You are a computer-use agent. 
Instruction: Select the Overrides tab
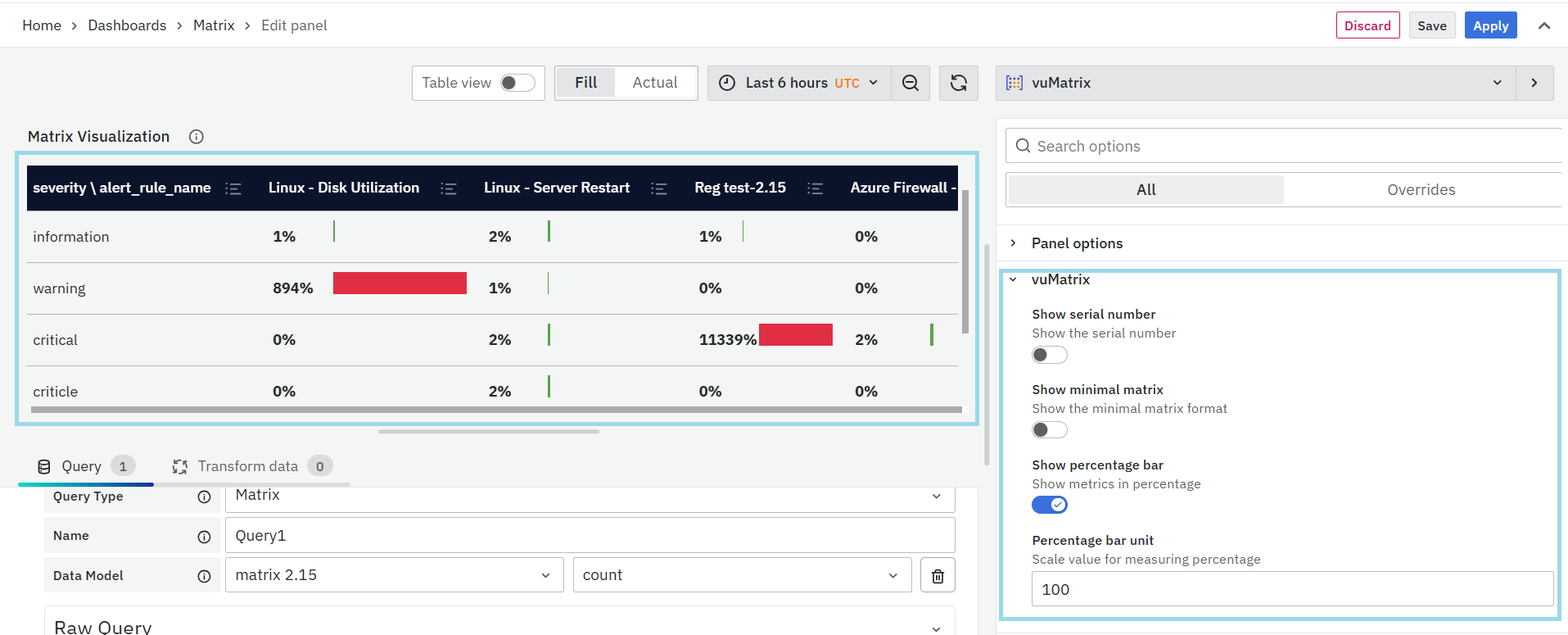point(1421,190)
